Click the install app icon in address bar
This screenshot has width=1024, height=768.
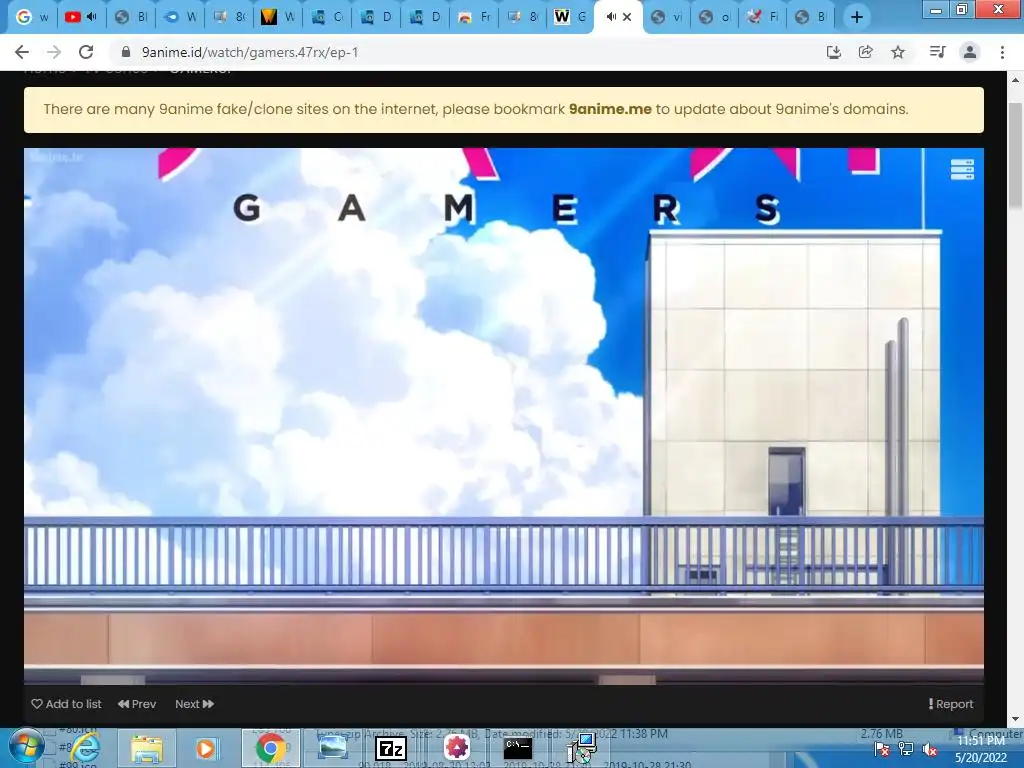[x=833, y=52]
